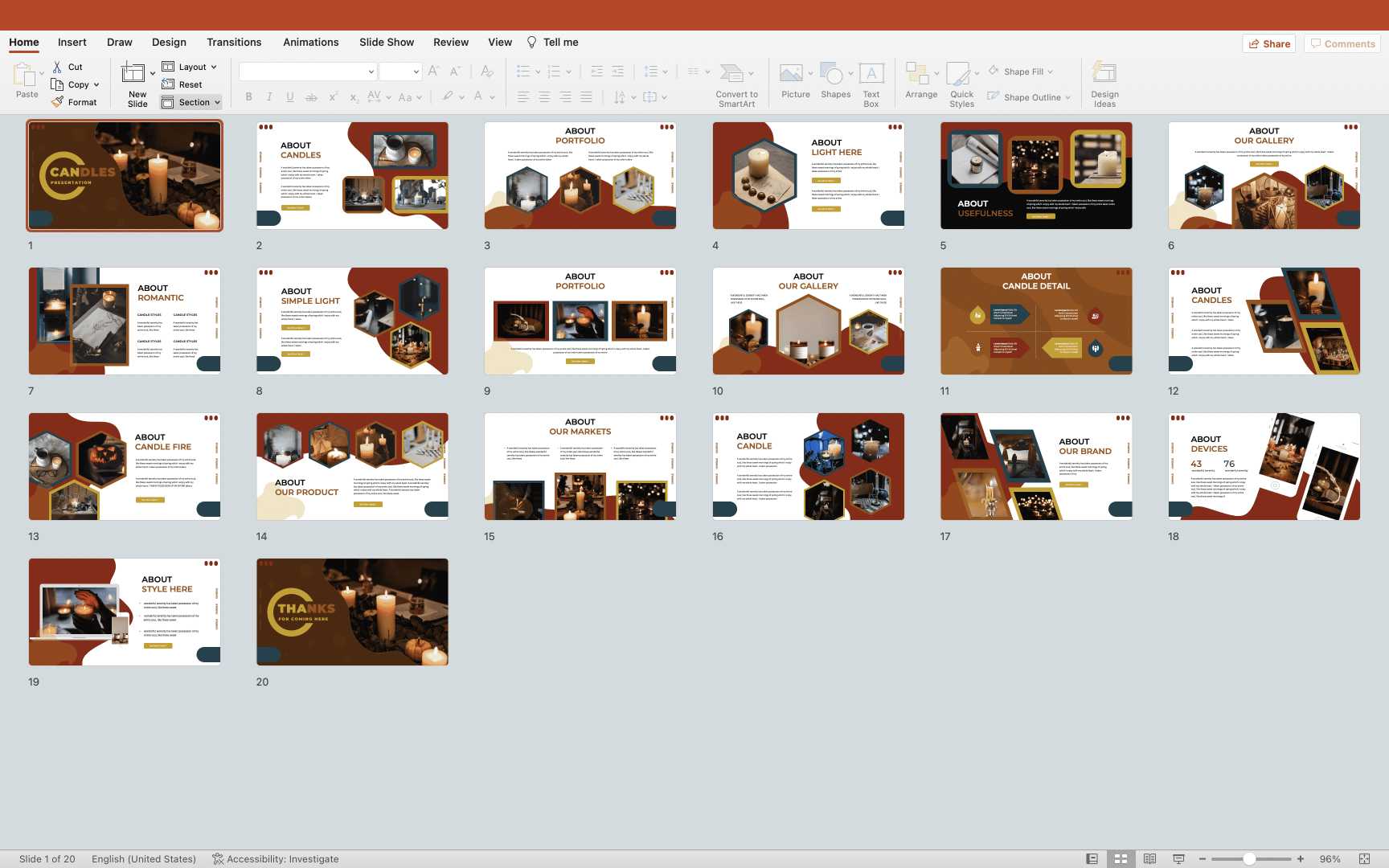
Task: Click the Paste clipboard icon
Action: click(x=24, y=75)
